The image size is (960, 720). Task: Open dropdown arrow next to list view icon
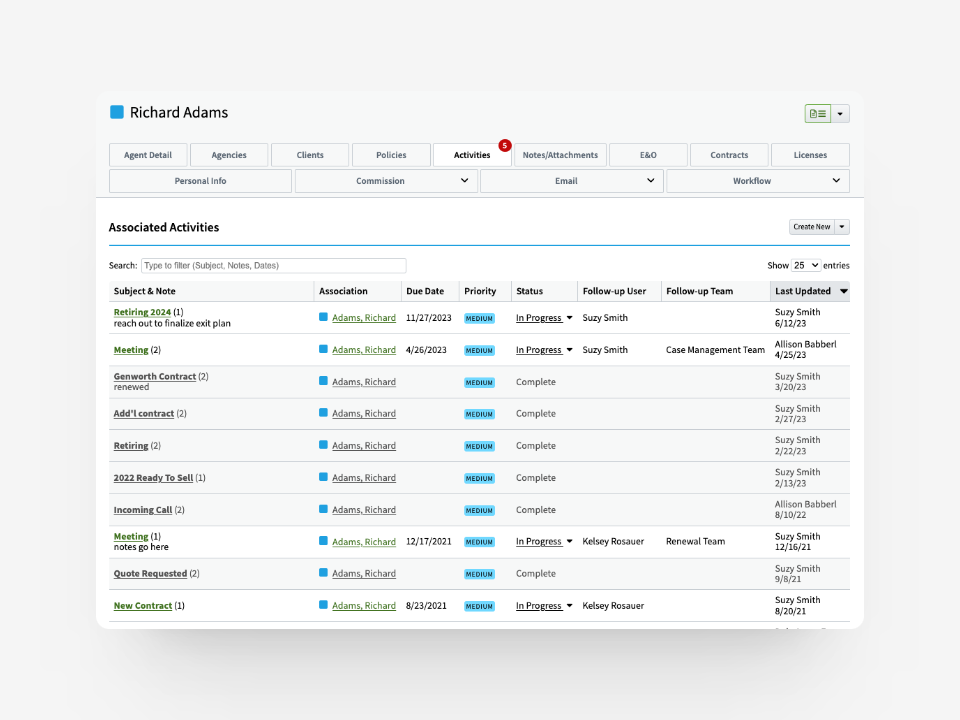[x=840, y=114]
